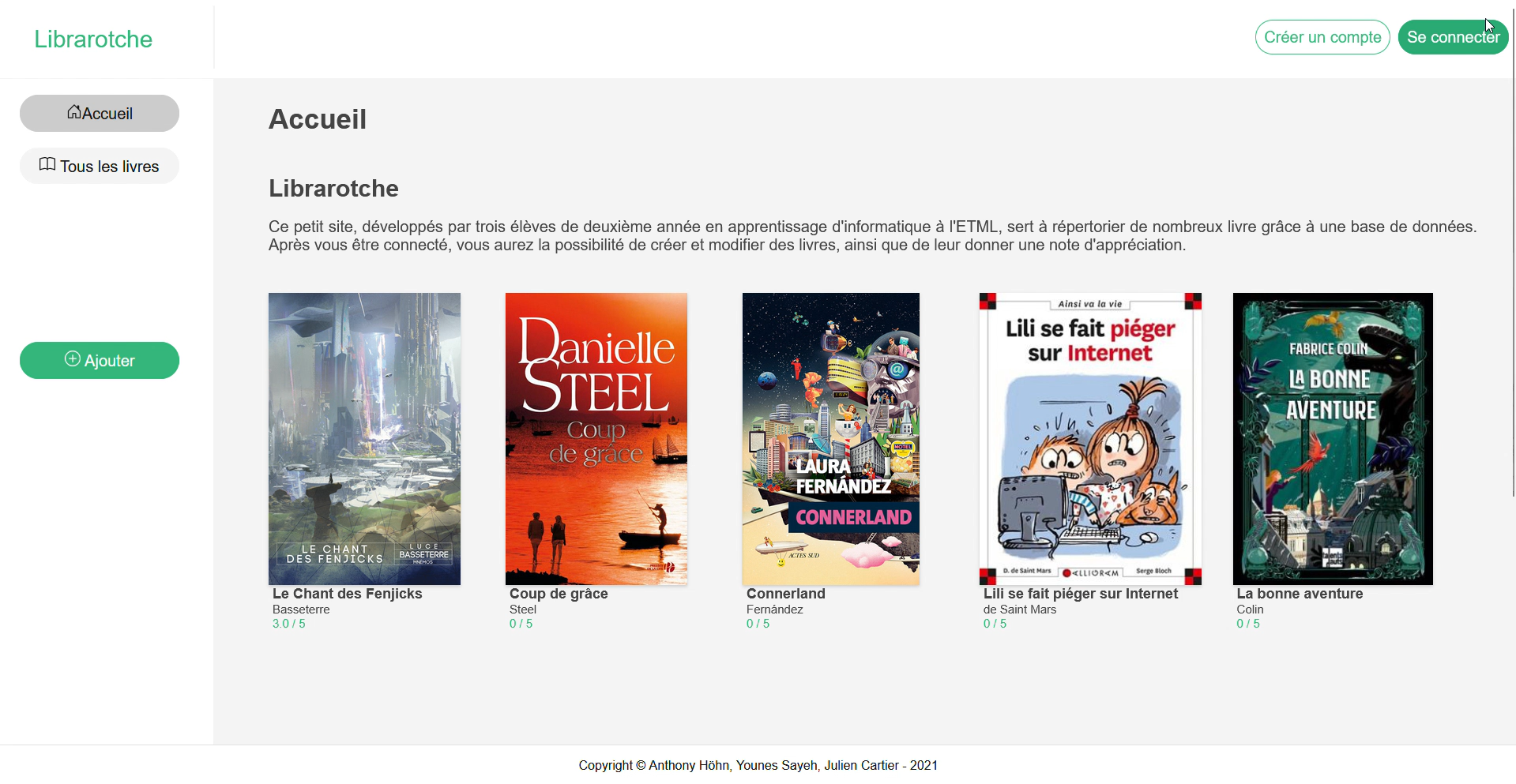
Task: Click the Connerland title text
Action: 786,594
